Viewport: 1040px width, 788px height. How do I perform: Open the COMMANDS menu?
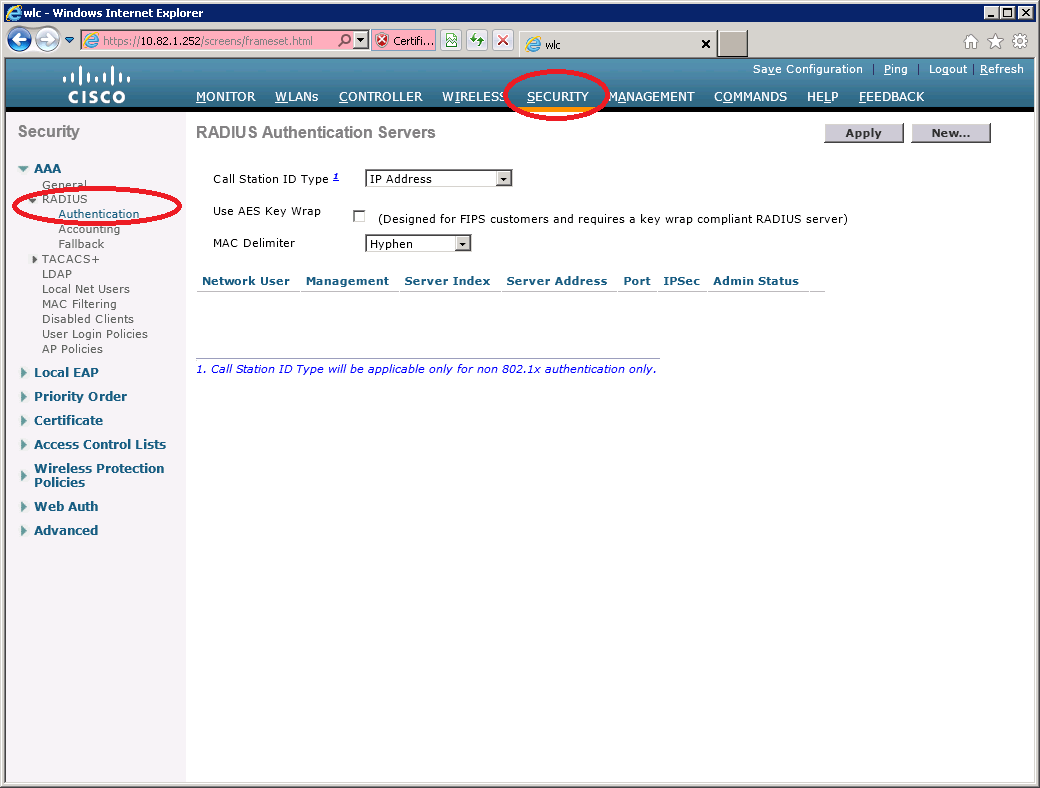[750, 97]
